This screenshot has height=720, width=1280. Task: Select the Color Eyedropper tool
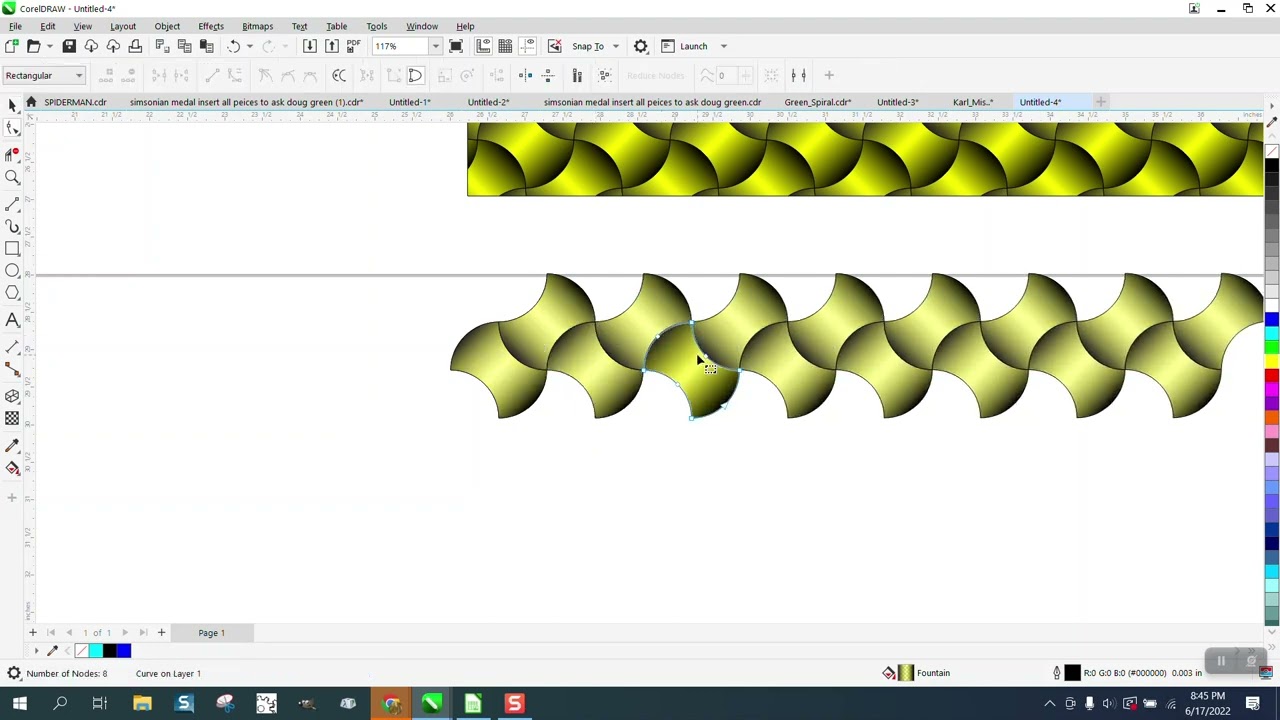12,445
